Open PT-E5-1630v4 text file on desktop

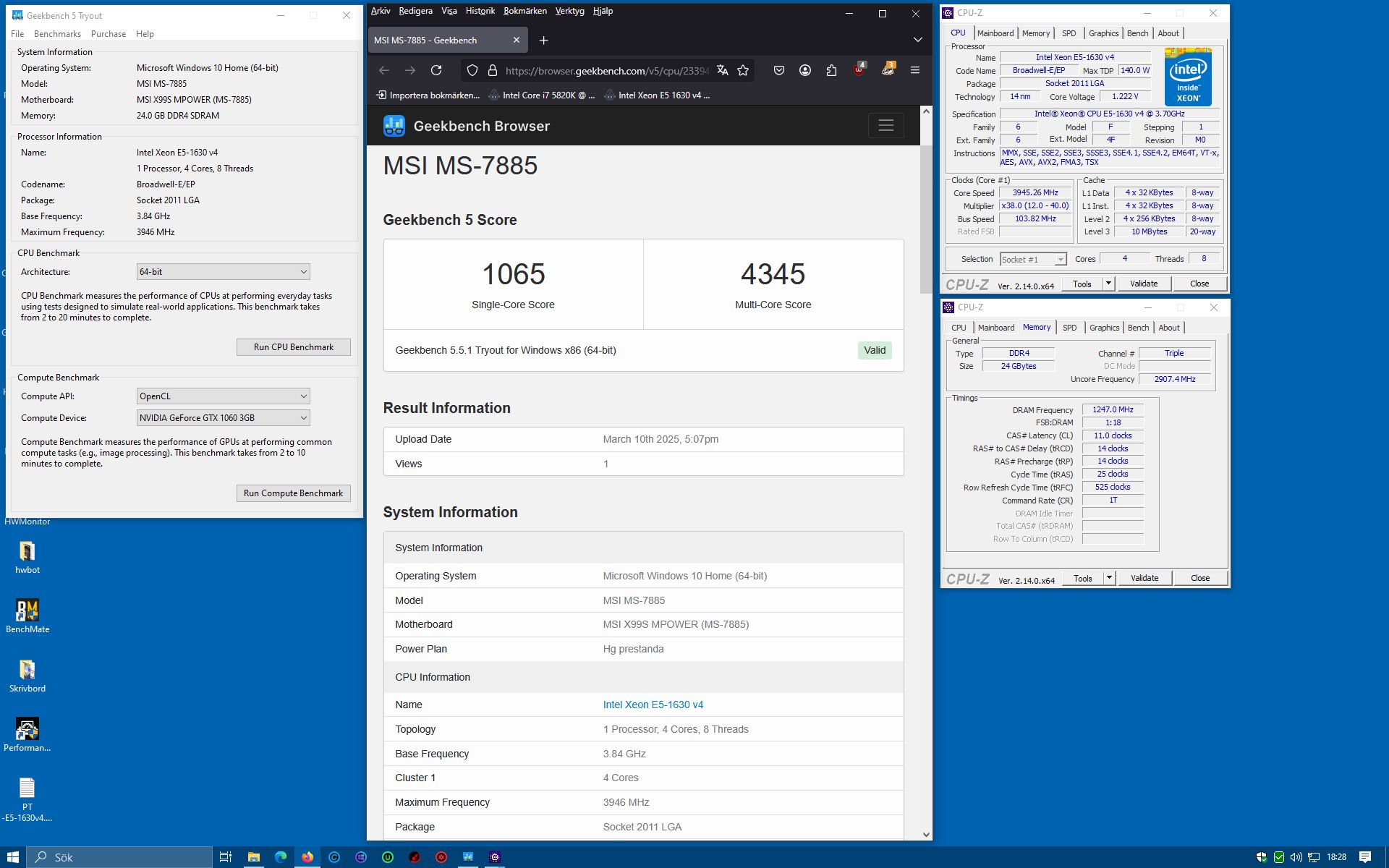[x=27, y=799]
